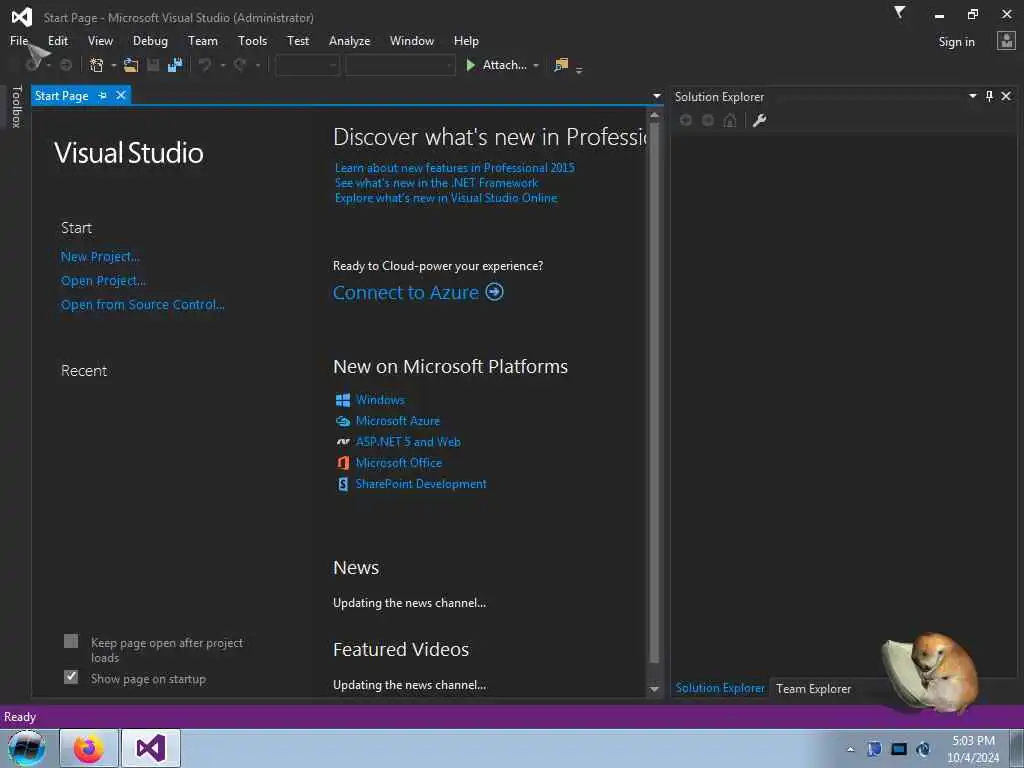This screenshot has height=768, width=1024.
Task: Click the green Attach start arrow
Action: (x=470, y=65)
